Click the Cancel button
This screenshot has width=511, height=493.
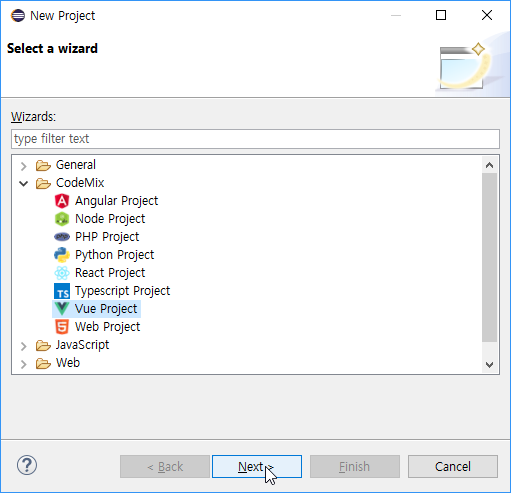(453, 466)
